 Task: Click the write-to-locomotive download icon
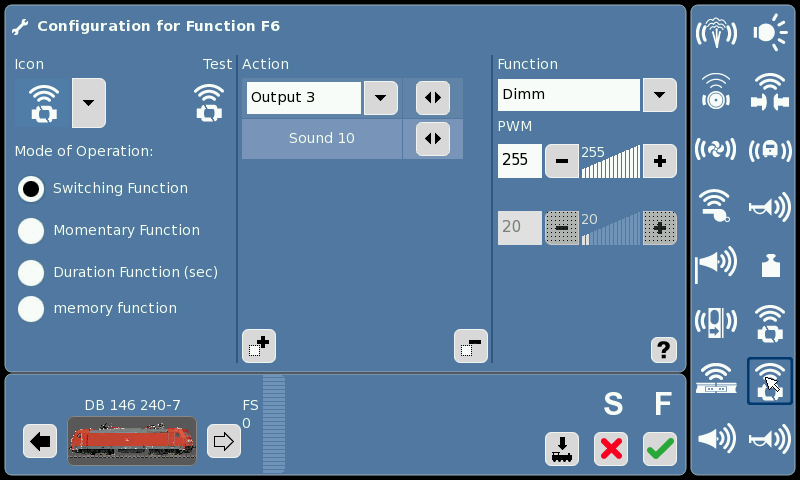pyautogui.click(x=562, y=449)
